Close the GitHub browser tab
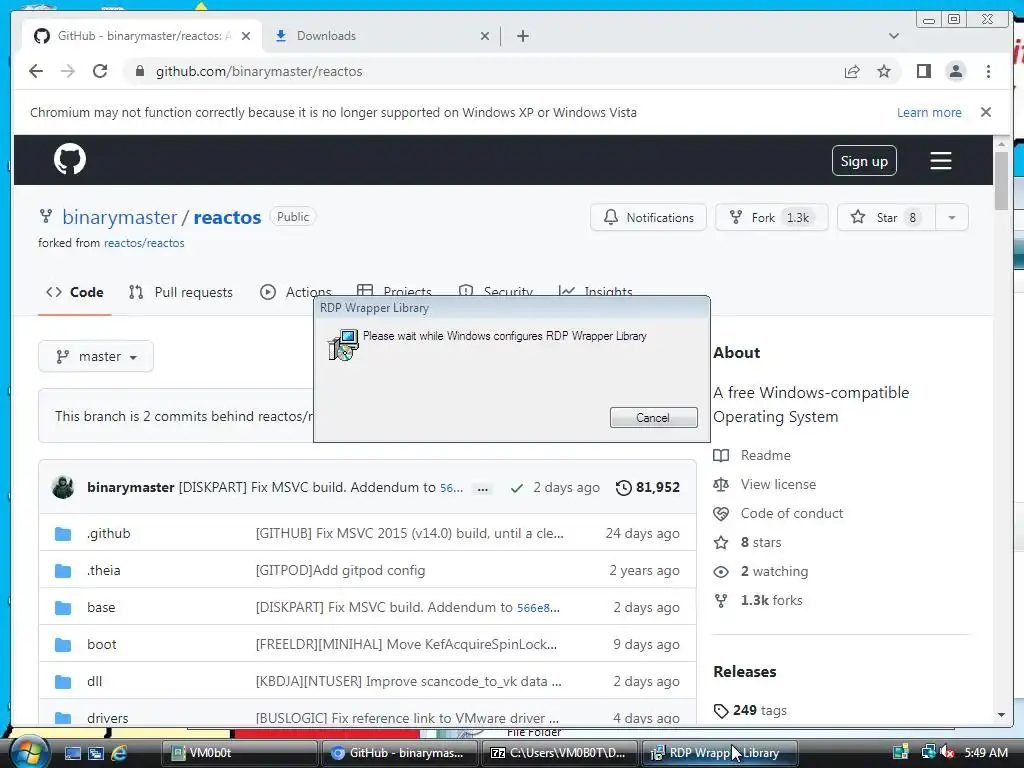 [246, 36]
